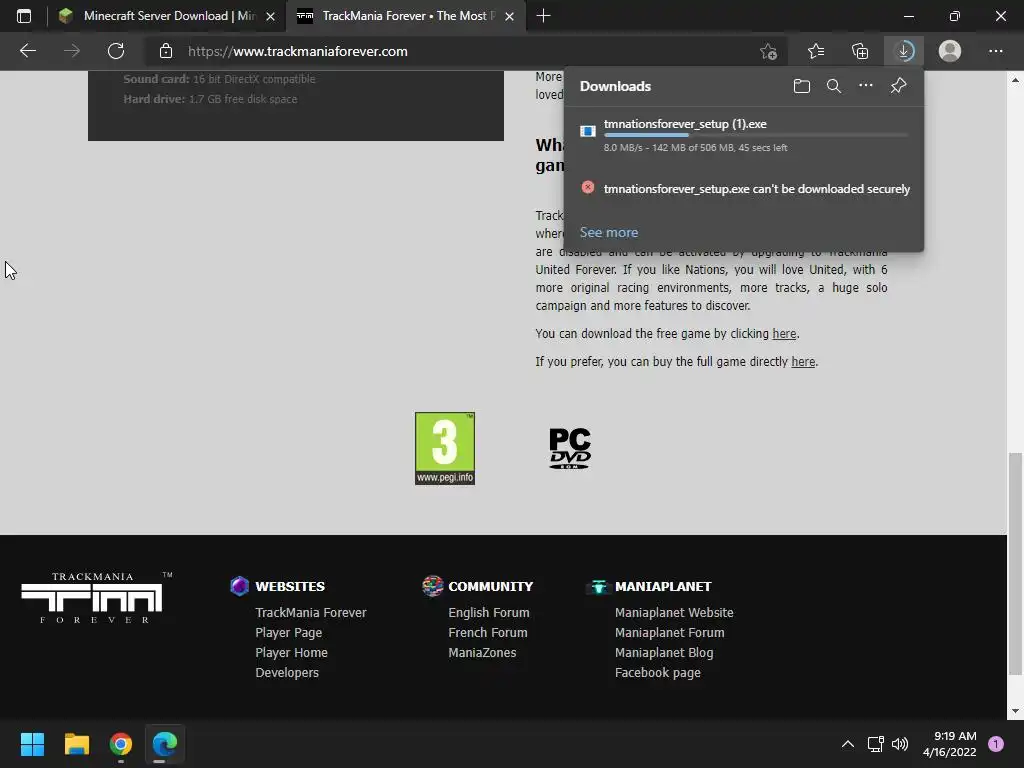The height and width of the screenshot is (768, 1024).
Task: Open the Collections panel
Action: coord(860,51)
